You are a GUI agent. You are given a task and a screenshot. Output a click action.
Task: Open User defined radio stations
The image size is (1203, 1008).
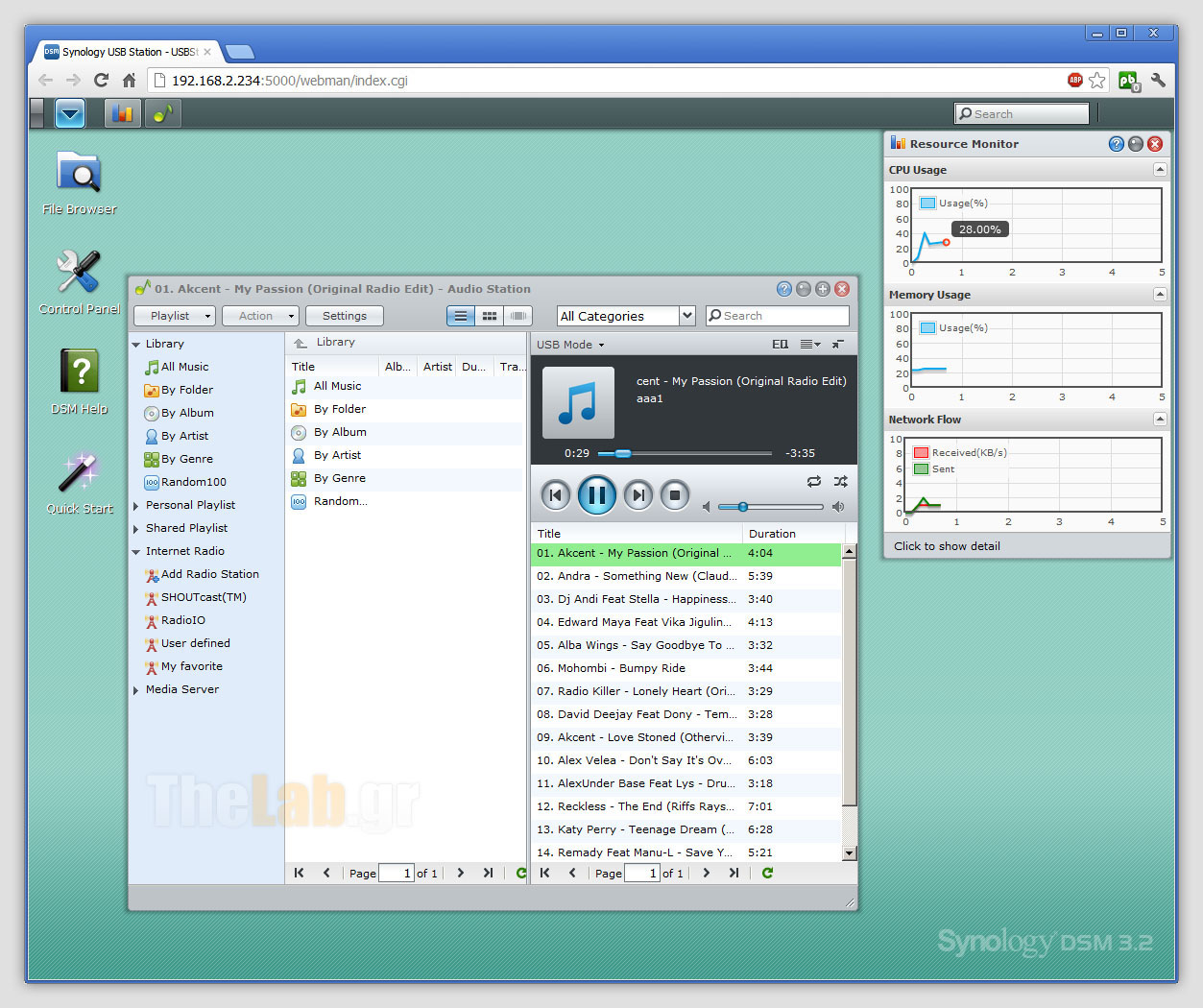[x=187, y=643]
